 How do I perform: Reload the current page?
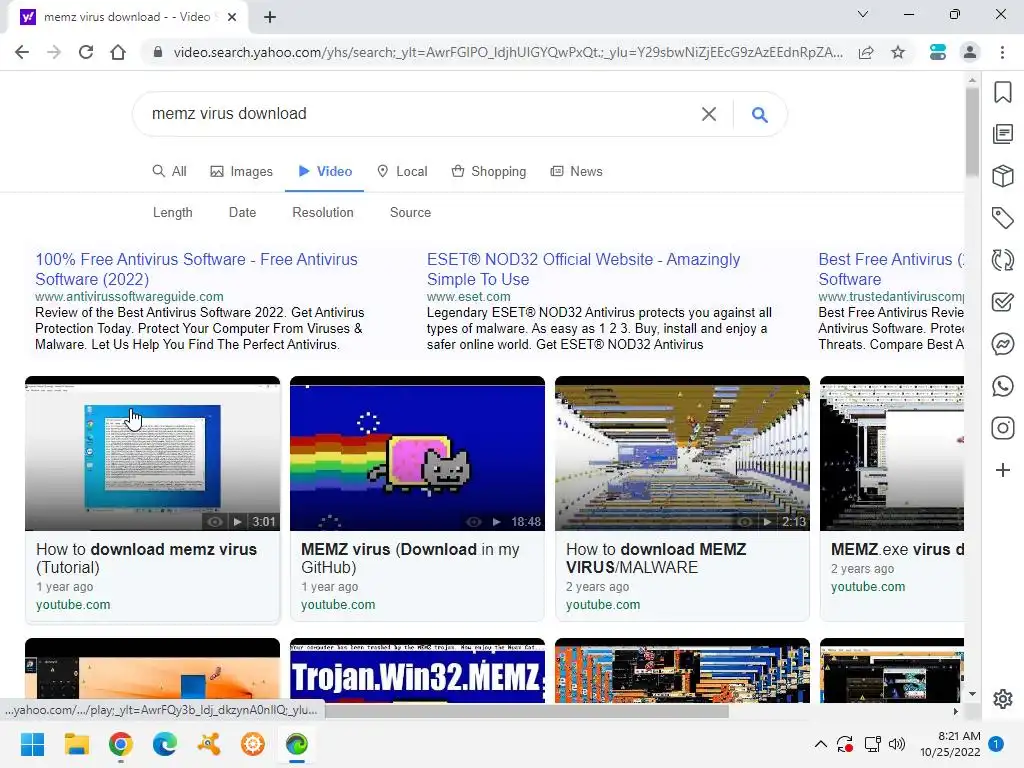click(x=86, y=52)
